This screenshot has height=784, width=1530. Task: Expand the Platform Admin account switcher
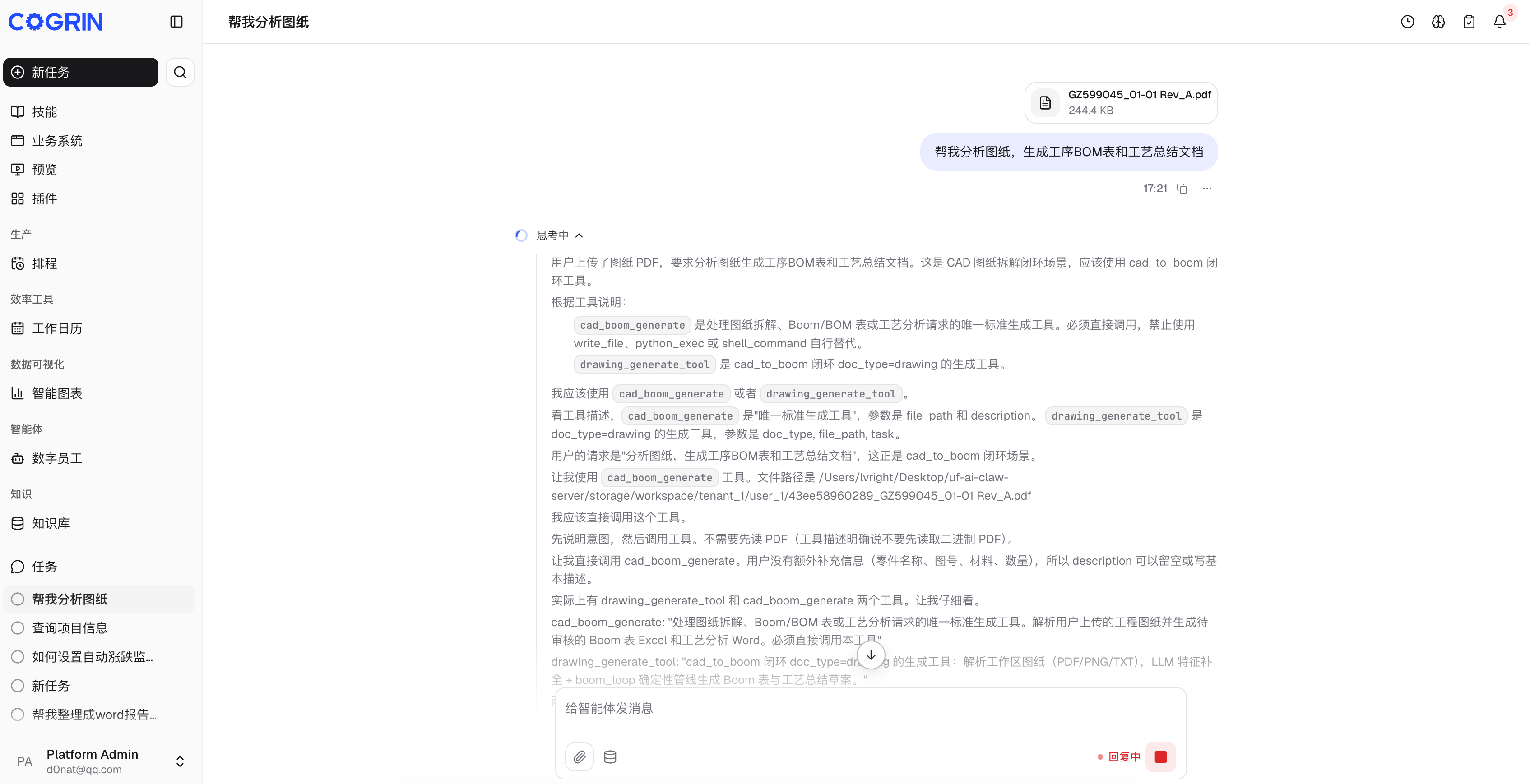tap(180, 761)
